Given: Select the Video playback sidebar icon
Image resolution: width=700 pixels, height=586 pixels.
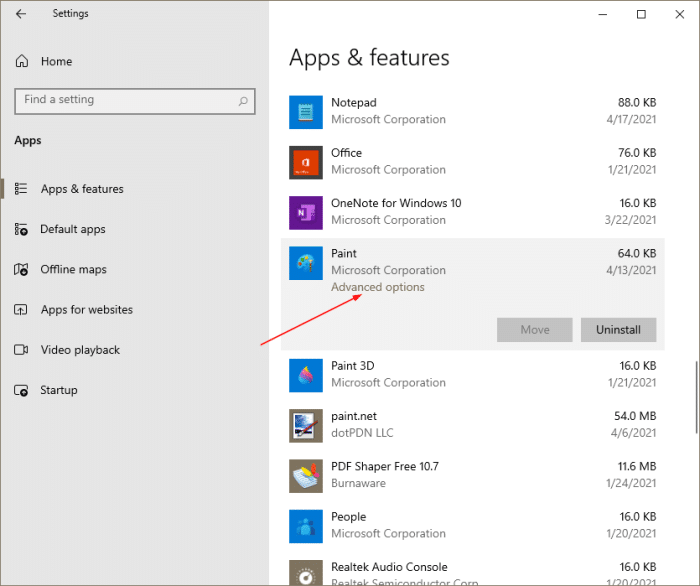Looking at the screenshot, I should click(x=21, y=349).
